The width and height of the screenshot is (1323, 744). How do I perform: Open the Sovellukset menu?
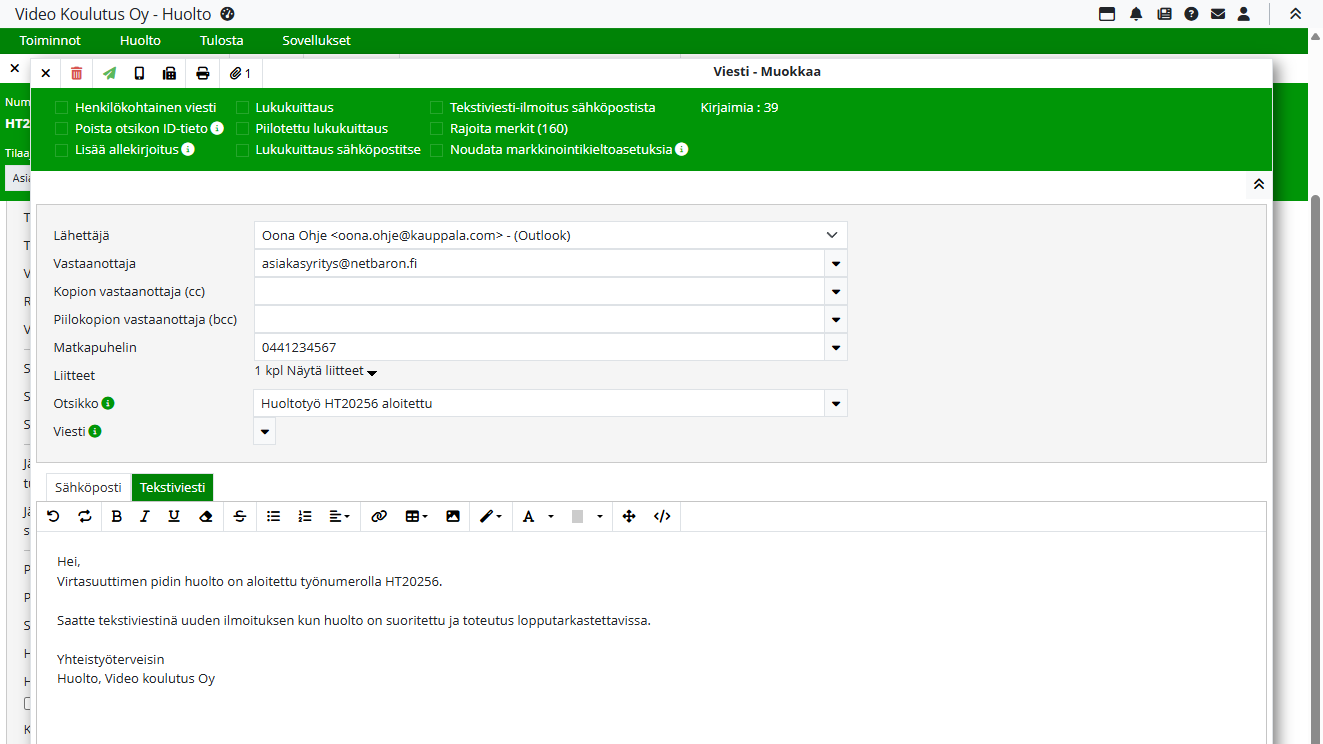(316, 41)
